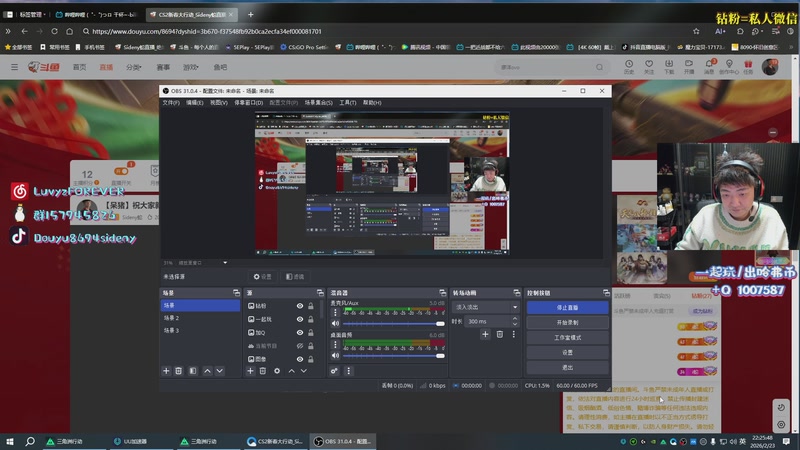
Task: Add a new scene in OBS scenes panel
Action: click(166, 371)
